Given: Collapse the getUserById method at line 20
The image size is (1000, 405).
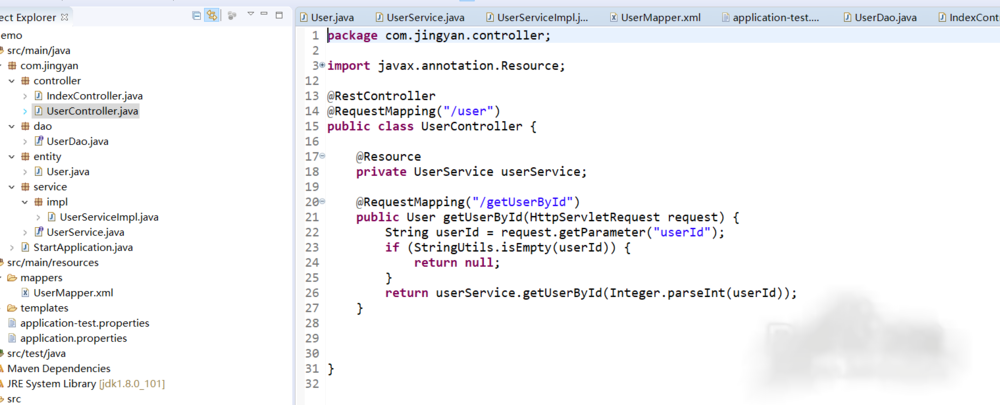Looking at the screenshot, I should pyautogui.click(x=322, y=202).
